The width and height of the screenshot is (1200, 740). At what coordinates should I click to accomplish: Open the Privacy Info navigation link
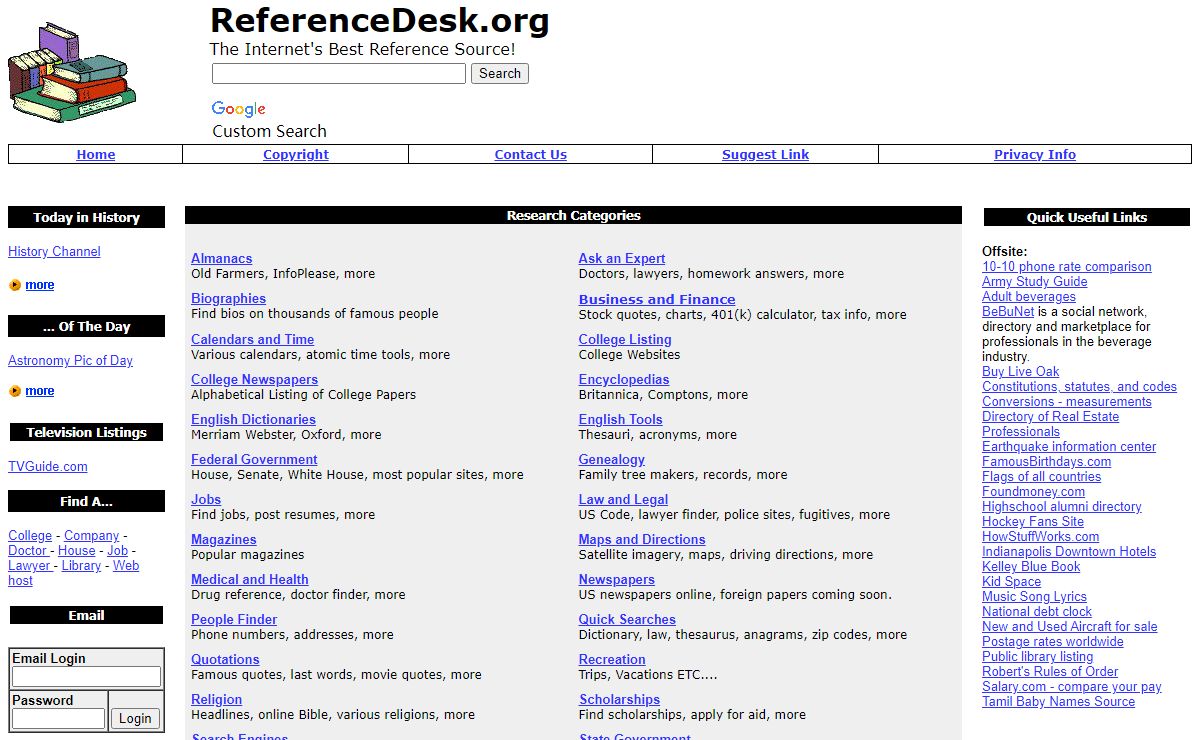coord(1035,154)
